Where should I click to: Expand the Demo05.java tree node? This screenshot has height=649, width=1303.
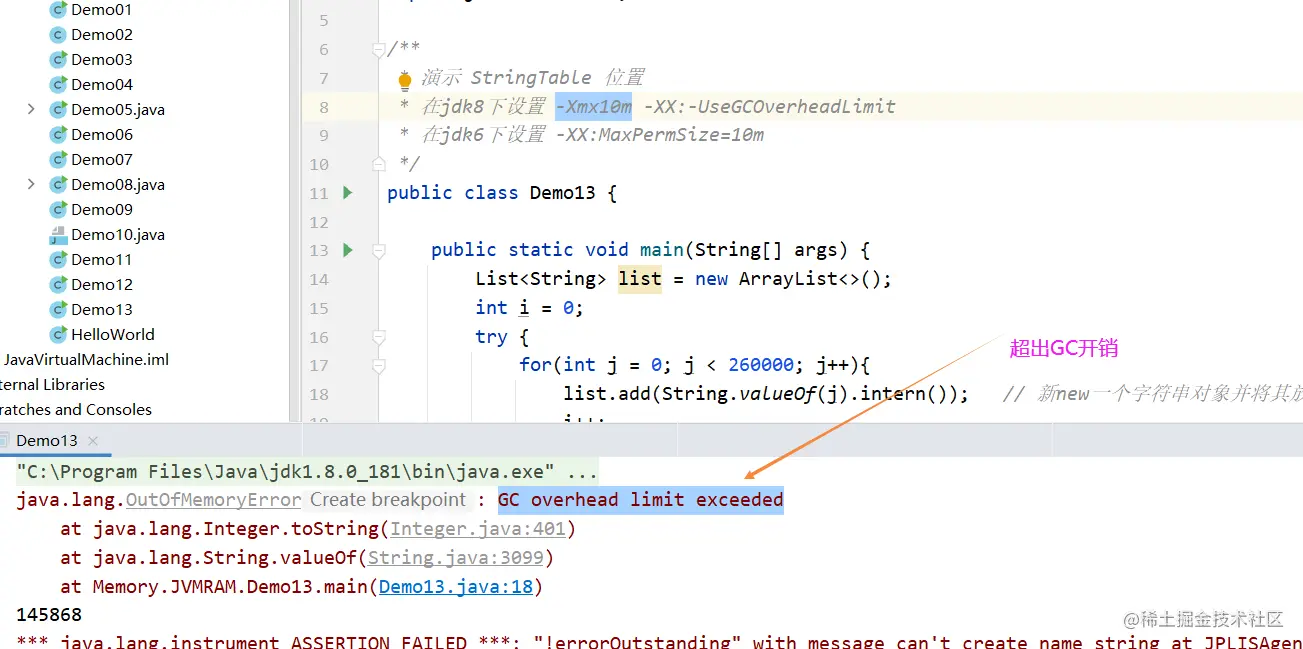point(31,109)
